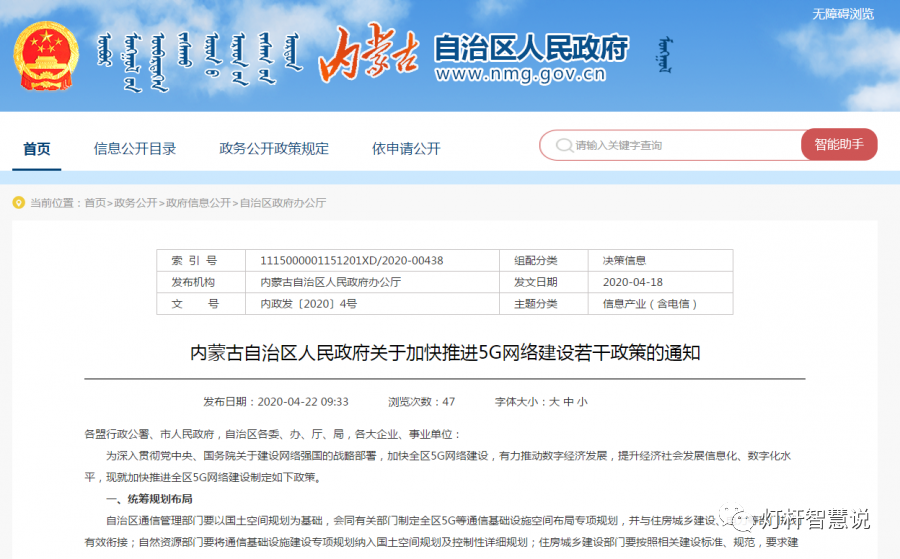
Task: Click the Mongolian script link right of the title
Action: point(665,55)
